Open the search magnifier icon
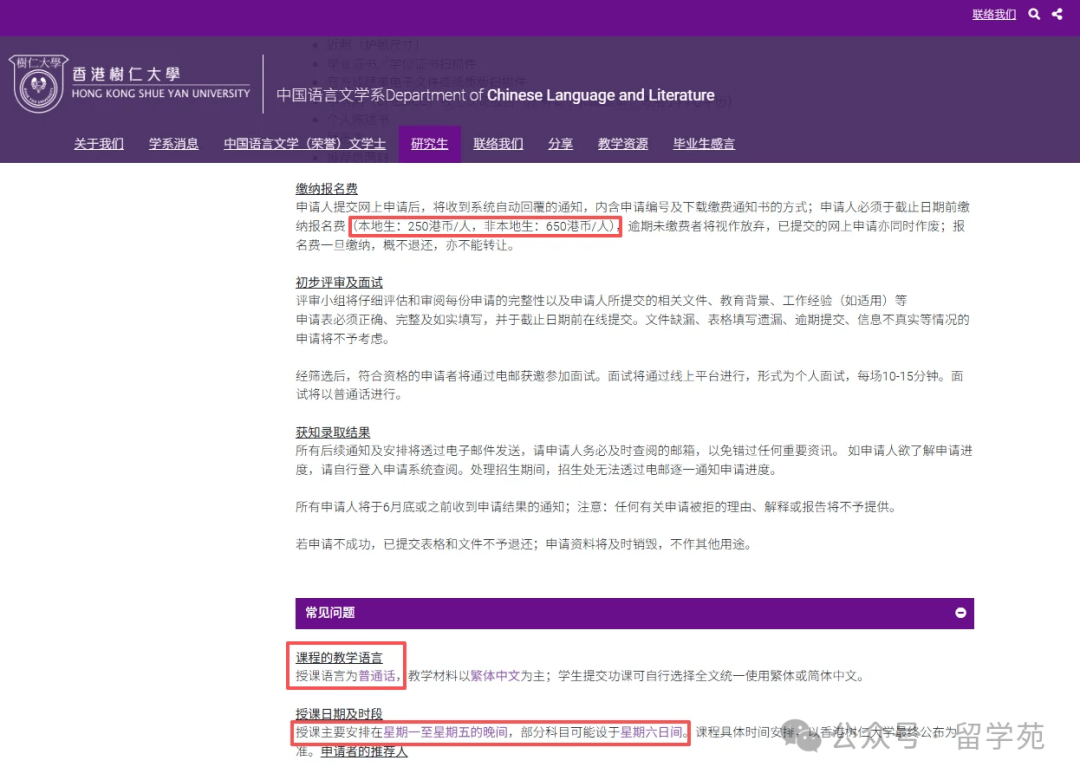This screenshot has width=1080, height=780. click(x=1034, y=14)
